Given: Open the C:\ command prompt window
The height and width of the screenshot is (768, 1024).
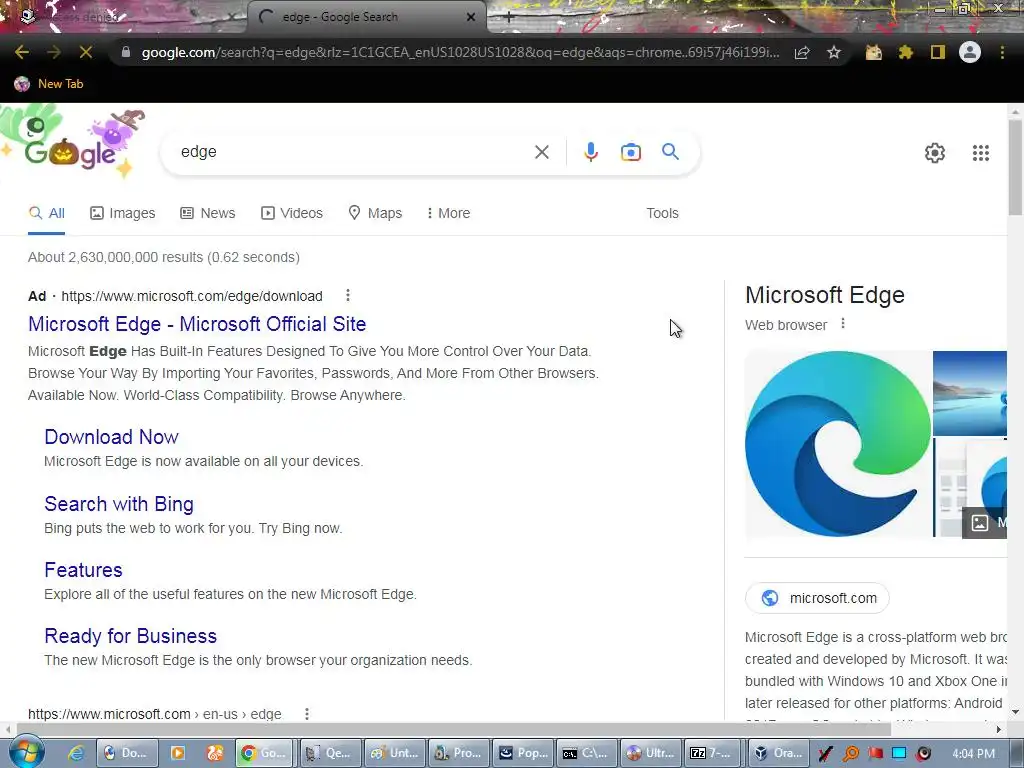Looking at the screenshot, I should (x=588, y=753).
